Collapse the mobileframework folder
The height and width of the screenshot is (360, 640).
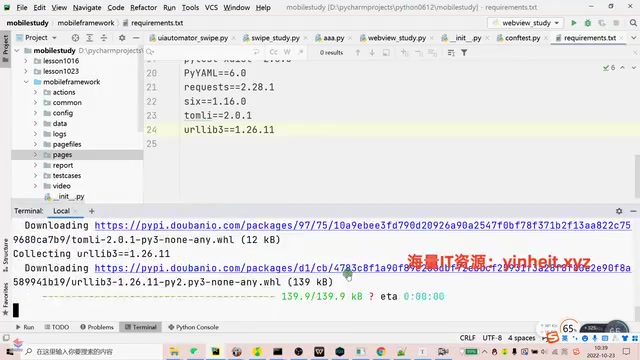[26, 82]
